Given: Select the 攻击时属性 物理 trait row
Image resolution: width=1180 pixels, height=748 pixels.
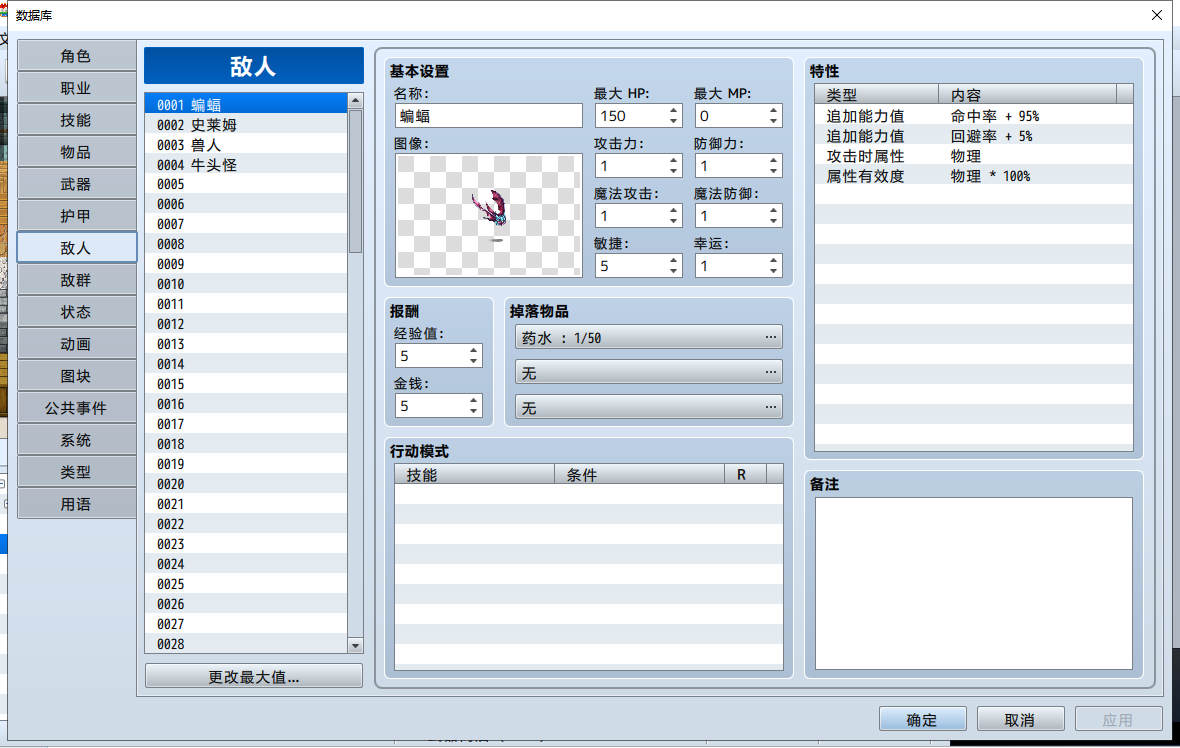Looking at the screenshot, I should [x=974, y=156].
